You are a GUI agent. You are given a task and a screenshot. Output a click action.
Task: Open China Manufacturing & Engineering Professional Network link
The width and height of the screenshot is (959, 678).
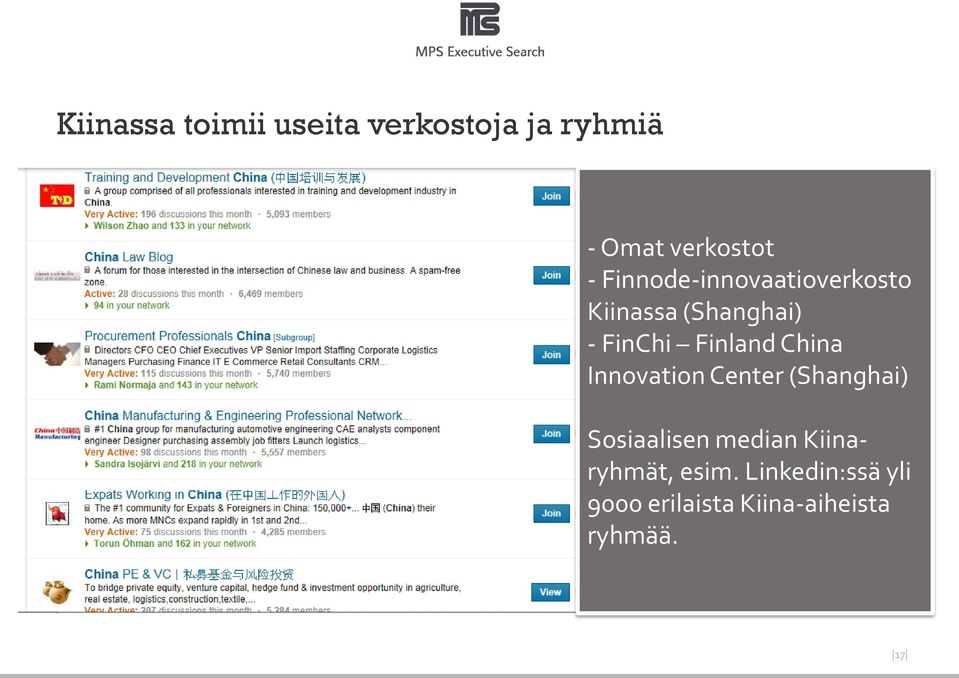[x=248, y=416]
